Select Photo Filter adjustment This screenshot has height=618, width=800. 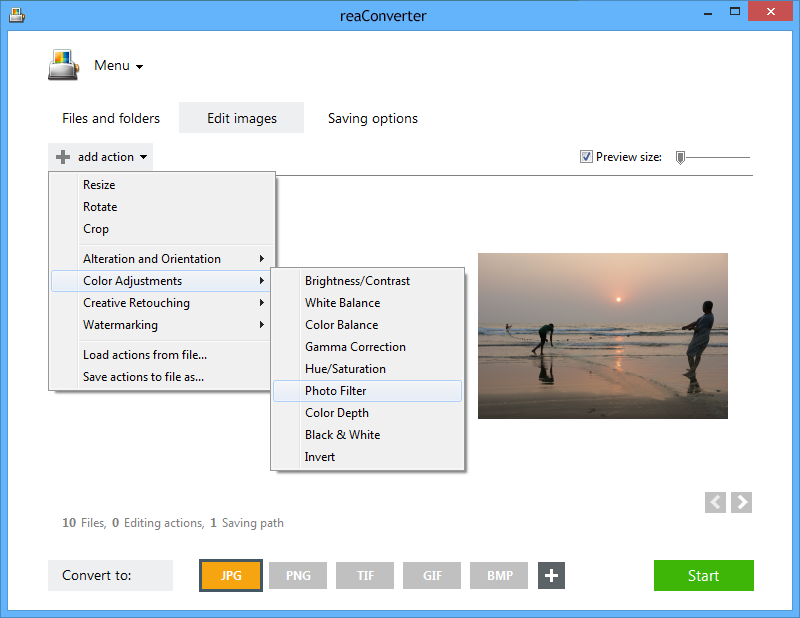point(367,391)
